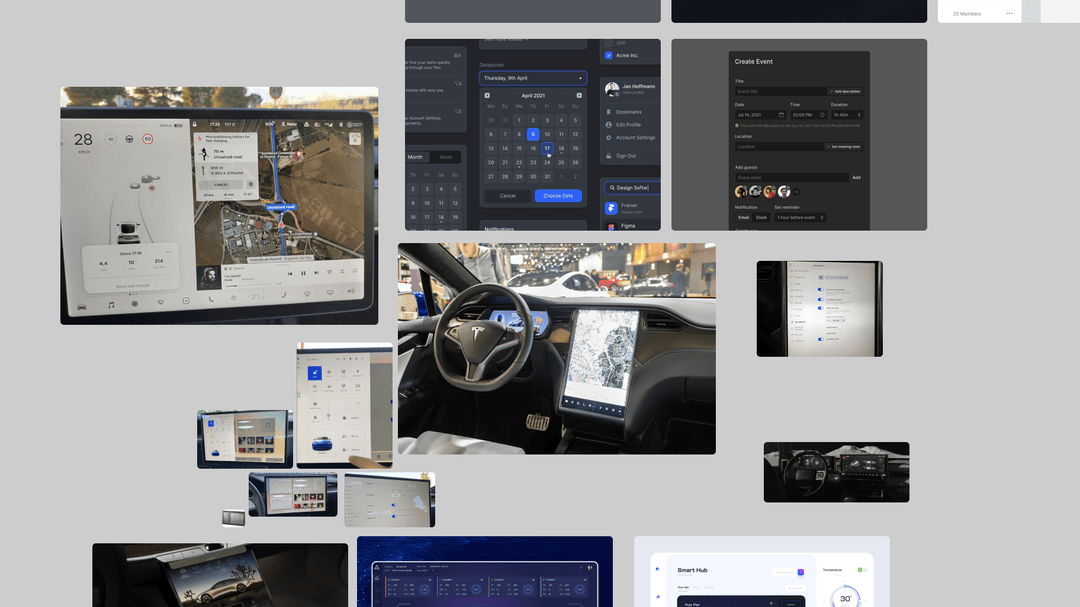Viewport: 1080px width, 607px height.
Task: Click the Set meeting room button
Action: [844, 147]
